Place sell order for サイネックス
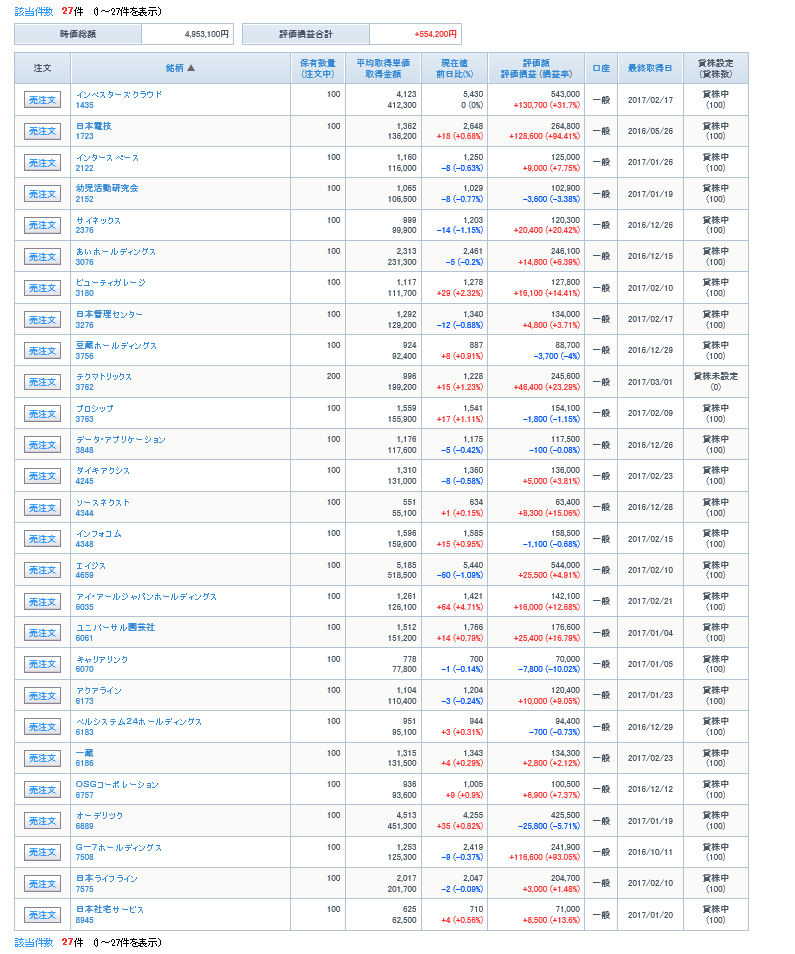The image size is (795, 954). [42, 225]
